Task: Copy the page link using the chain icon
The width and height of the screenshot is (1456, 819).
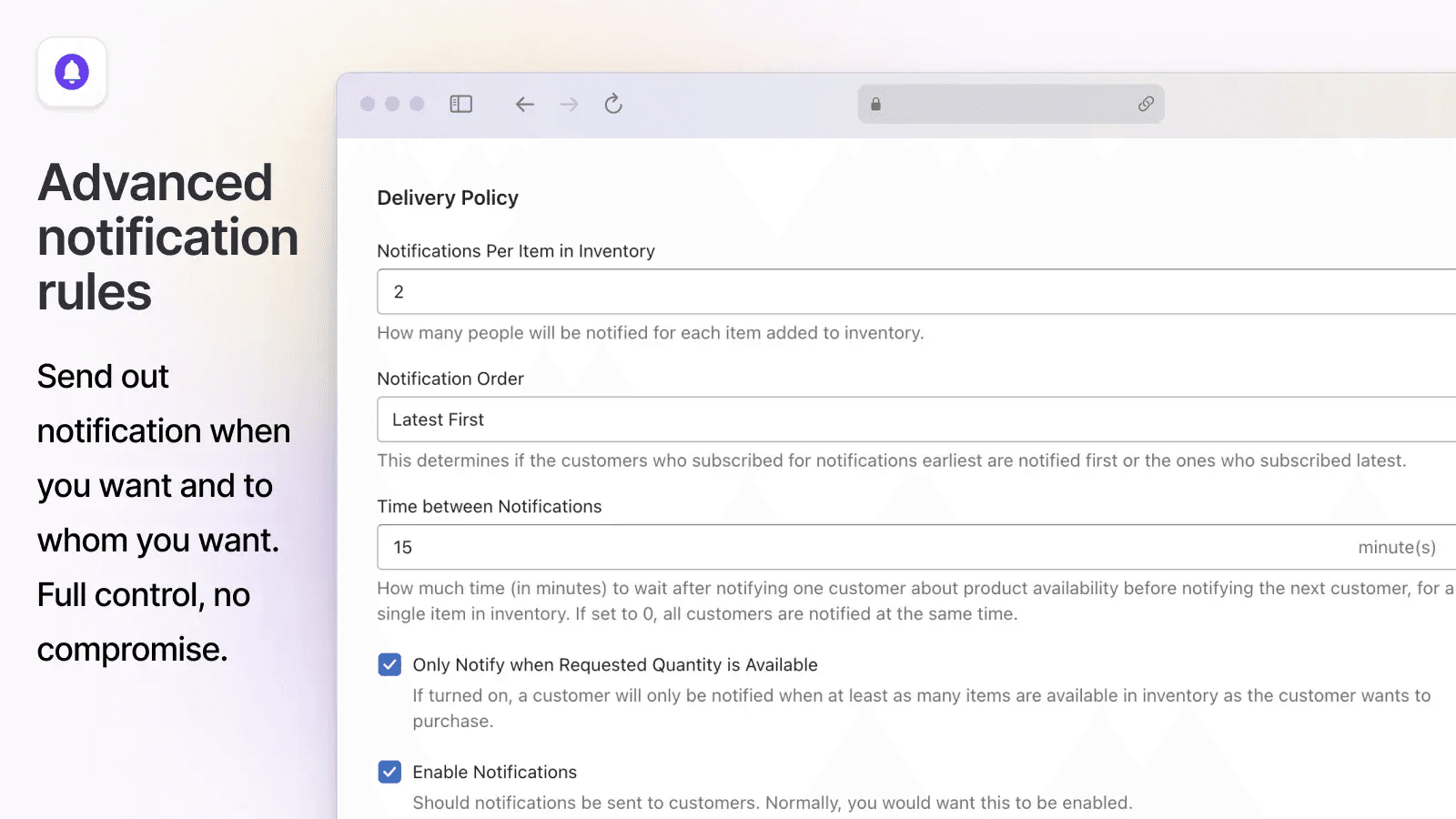Action: (x=1146, y=105)
